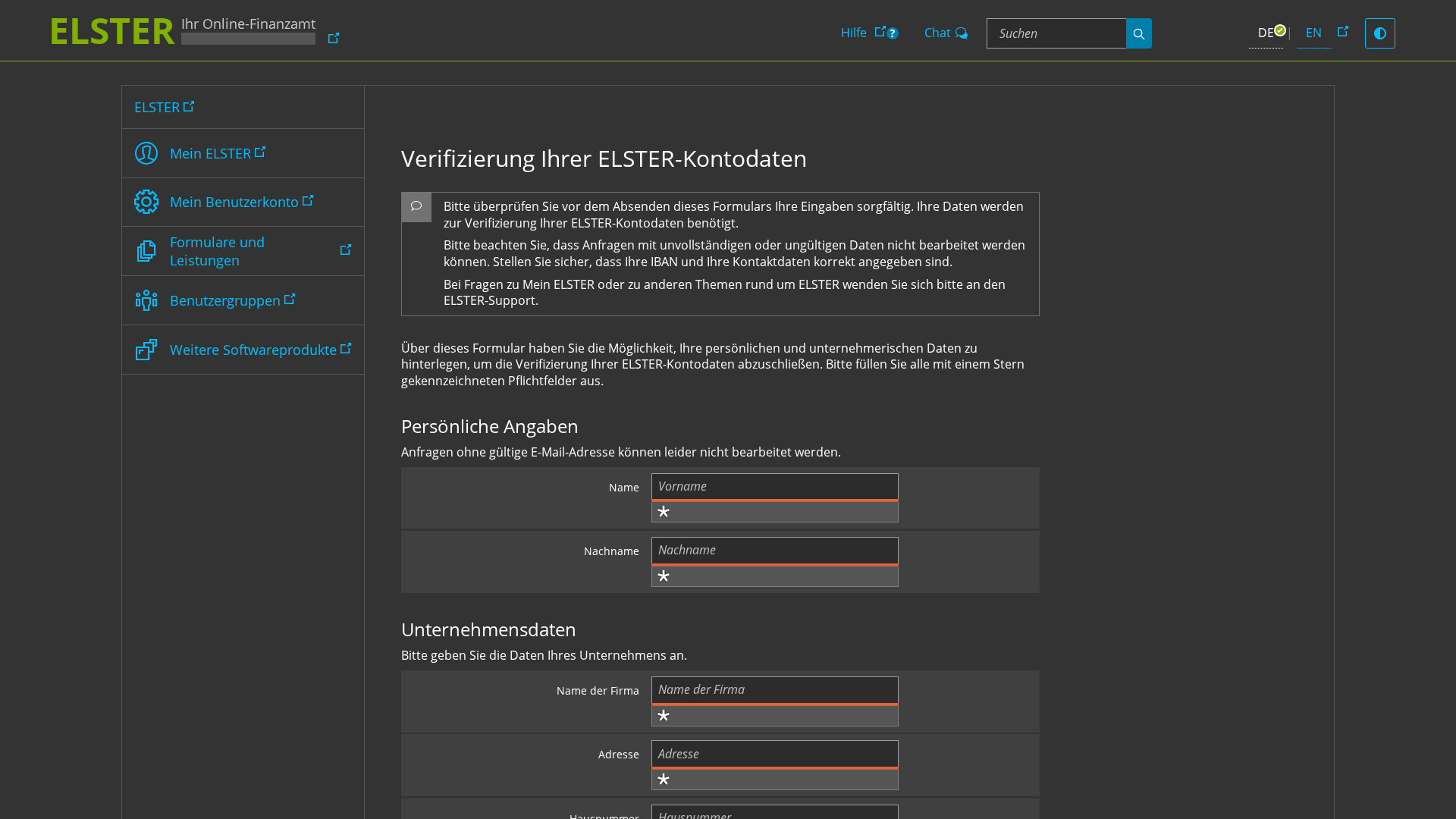Image resolution: width=1456 pixels, height=819 pixels.
Task: Click the info speech bubble icon
Action: [416, 206]
